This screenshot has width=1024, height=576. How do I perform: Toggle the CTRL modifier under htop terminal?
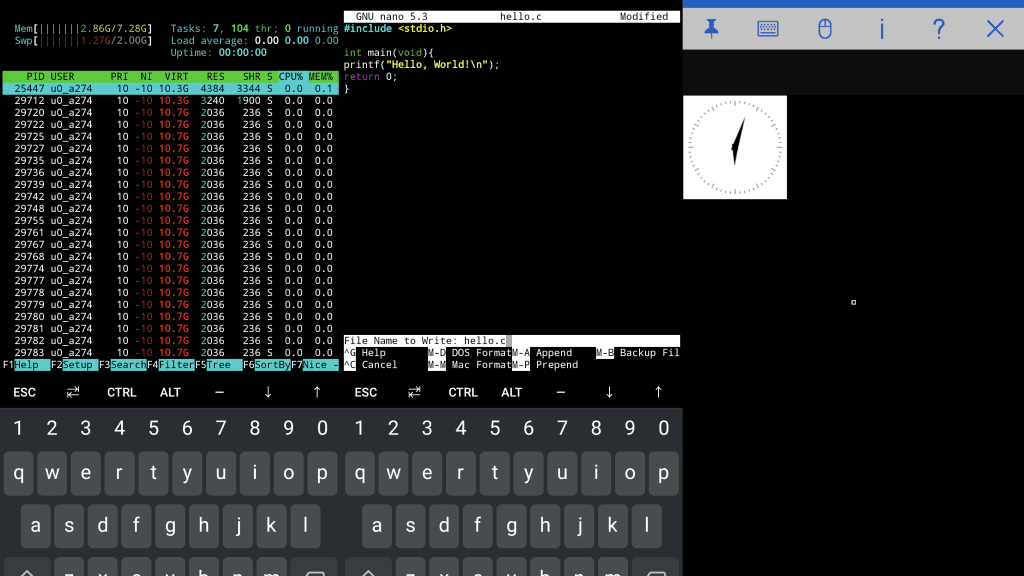click(x=121, y=392)
